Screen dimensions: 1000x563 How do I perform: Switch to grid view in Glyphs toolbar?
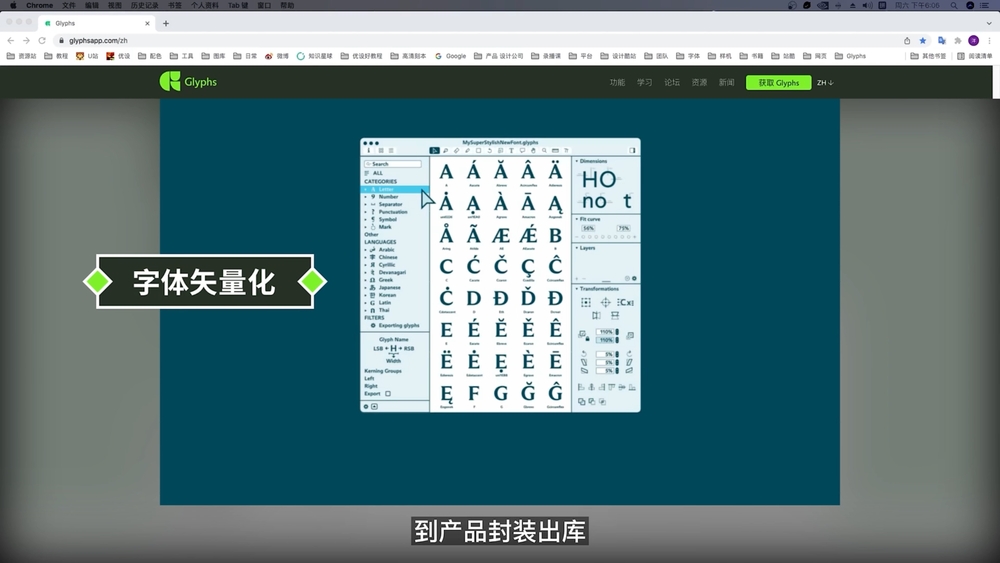[381, 150]
